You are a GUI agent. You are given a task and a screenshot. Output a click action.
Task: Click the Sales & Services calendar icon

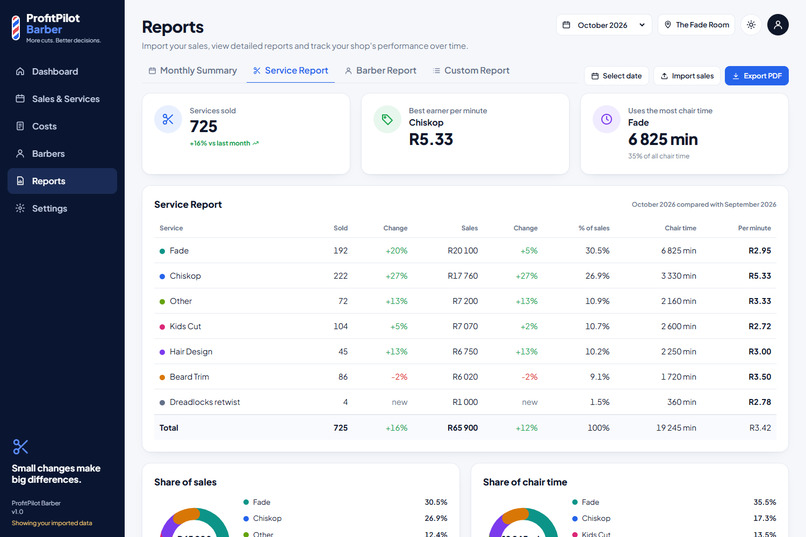pos(20,99)
